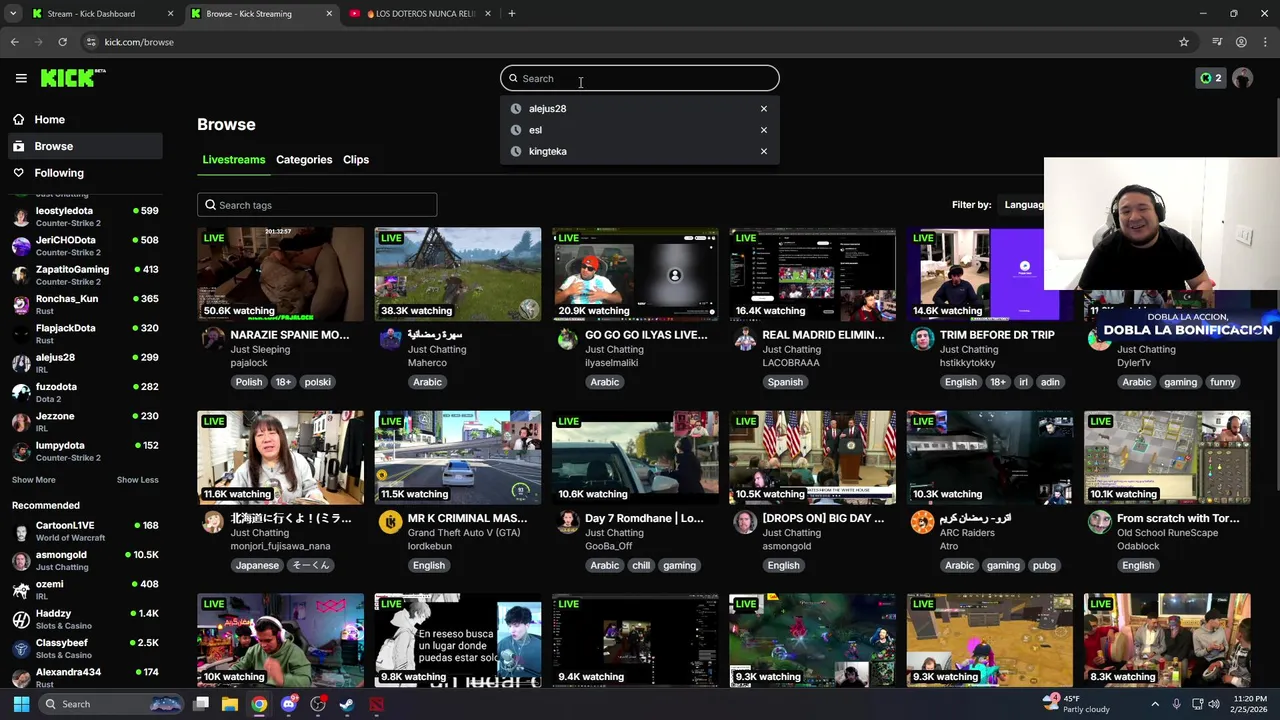Open GO GO GO ILYAS LIVE thumbnail
Screen dimensions: 1280x720
635,274
